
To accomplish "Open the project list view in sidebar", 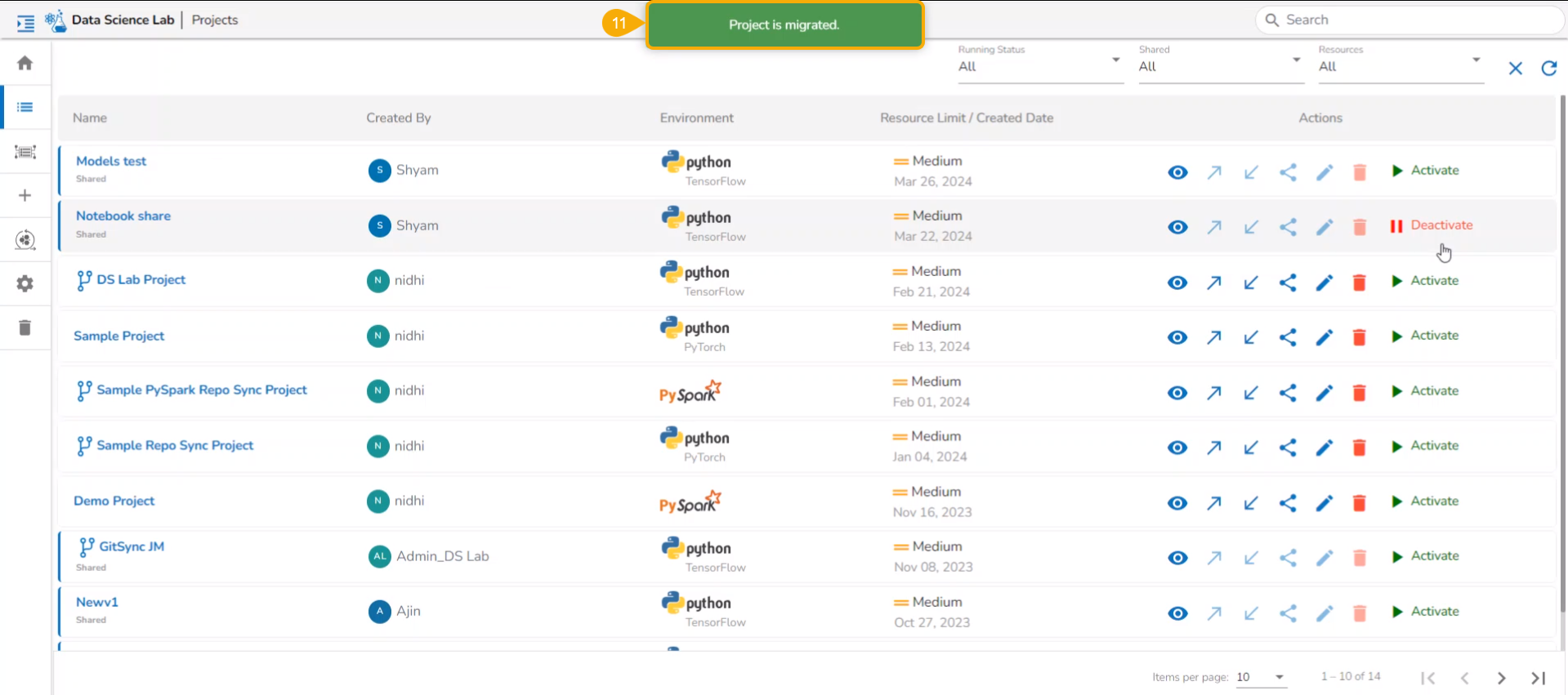I will click(25, 107).
